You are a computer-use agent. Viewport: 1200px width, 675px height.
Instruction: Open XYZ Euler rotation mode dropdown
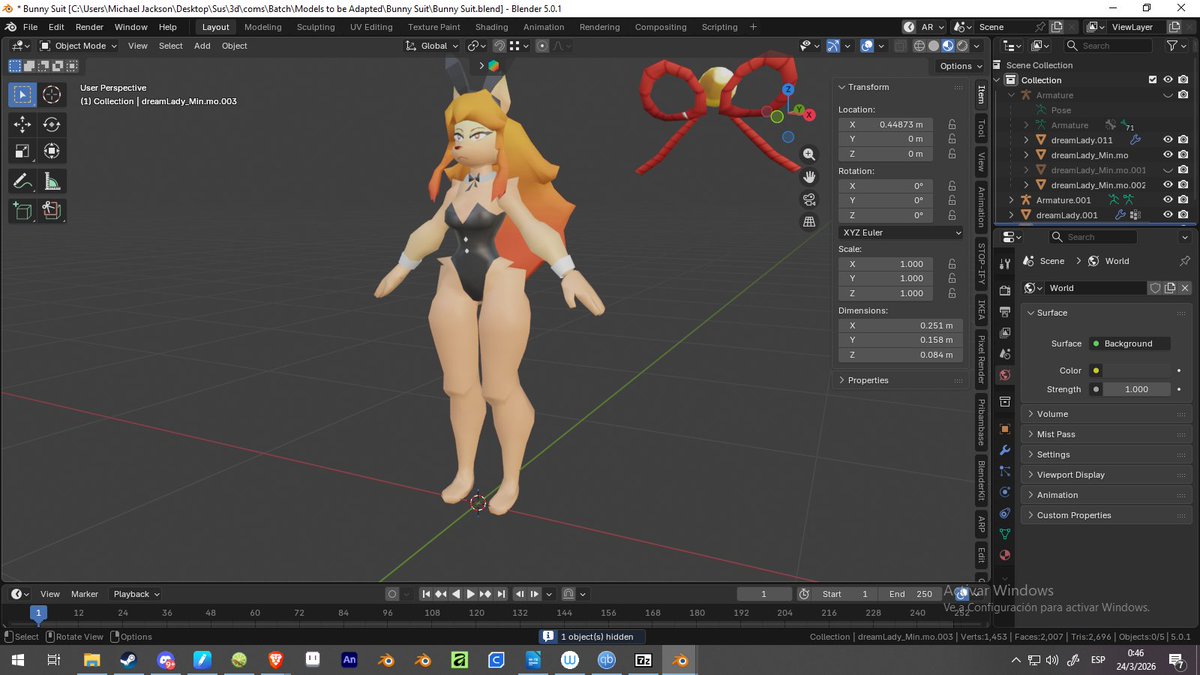point(901,232)
